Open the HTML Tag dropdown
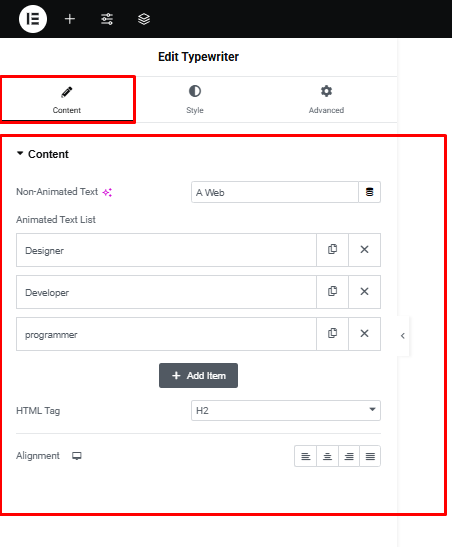 [x=286, y=410]
